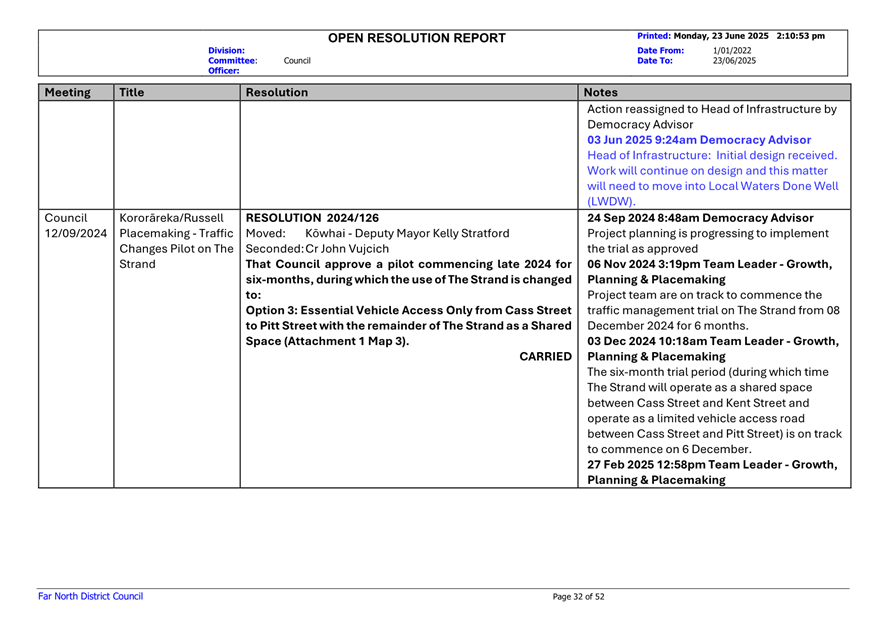Select the meeting date '12/09/2024'

coord(76,233)
